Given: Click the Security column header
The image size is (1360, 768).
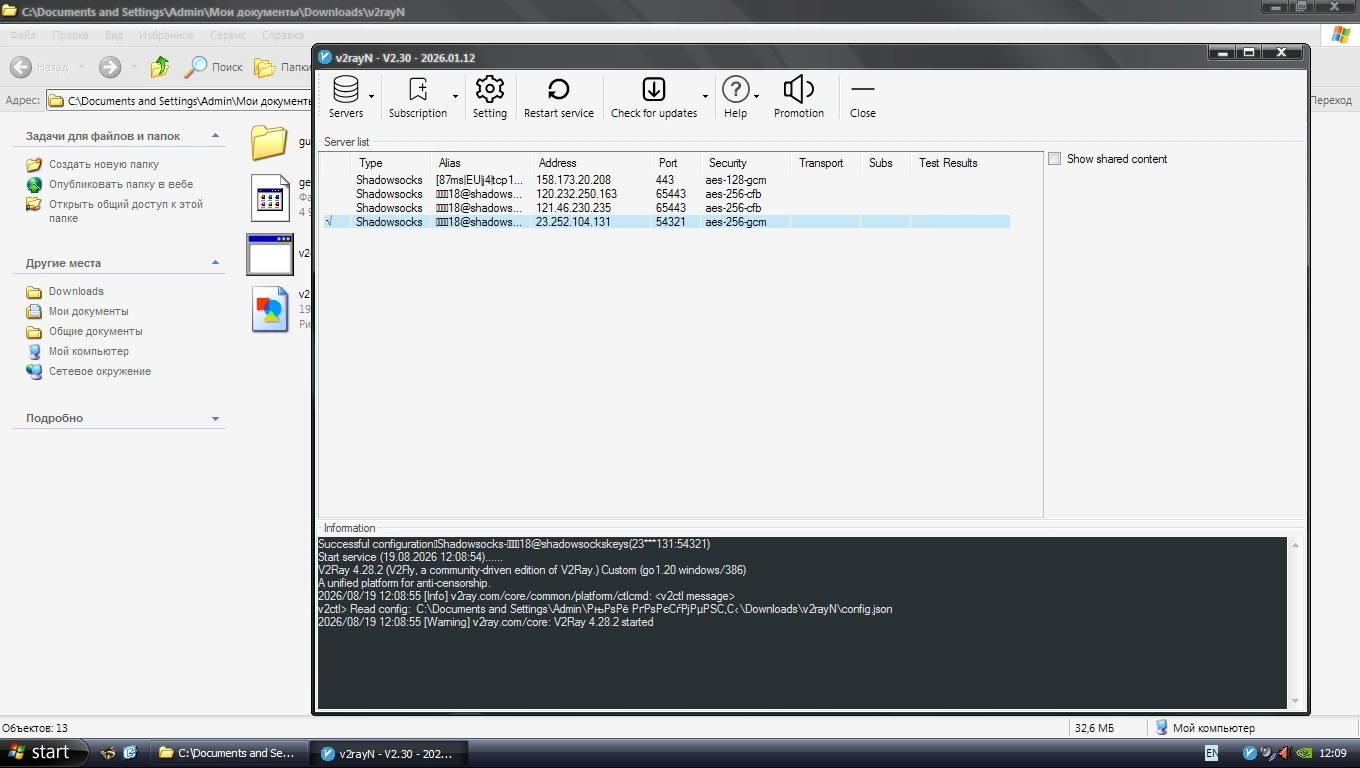Looking at the screenshot, I should pyautogui.click(x=745, y=163).
